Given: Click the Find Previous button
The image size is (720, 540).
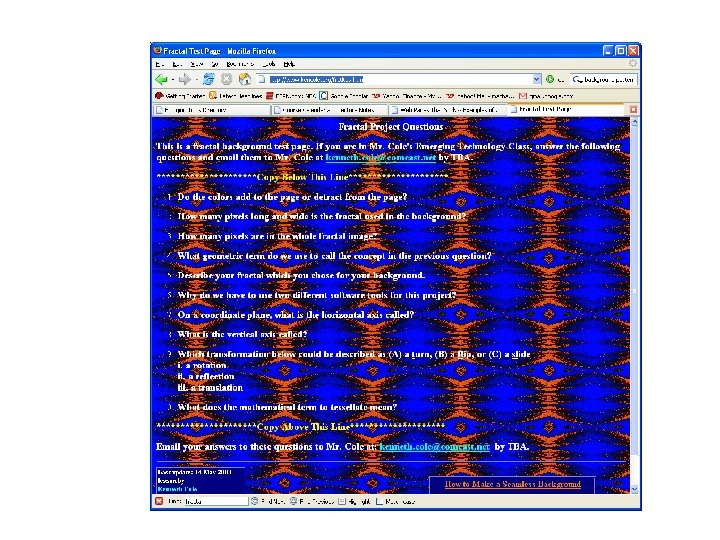Looking at the screenshot, I should 311,501.
